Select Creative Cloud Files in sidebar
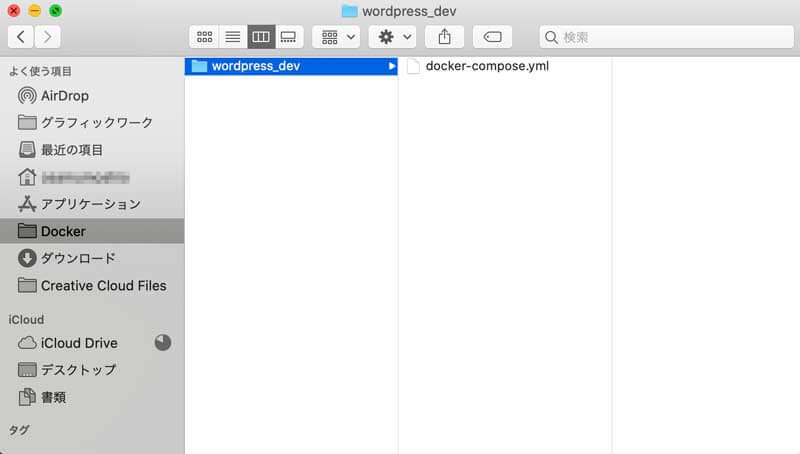This screenshot has height=454, width=800. [103, 285]
